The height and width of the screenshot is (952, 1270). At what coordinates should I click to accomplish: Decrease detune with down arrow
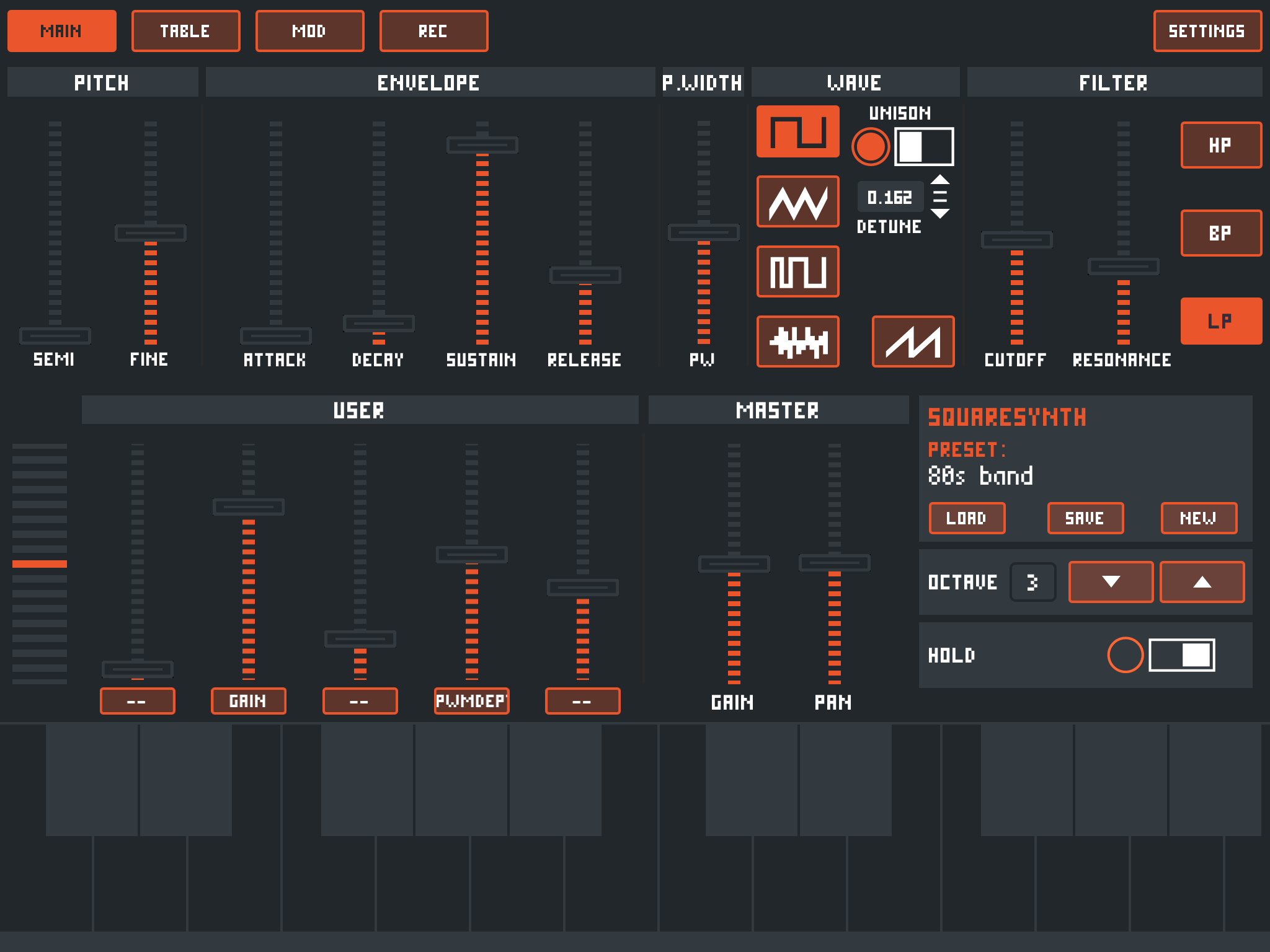pos(940,214)
